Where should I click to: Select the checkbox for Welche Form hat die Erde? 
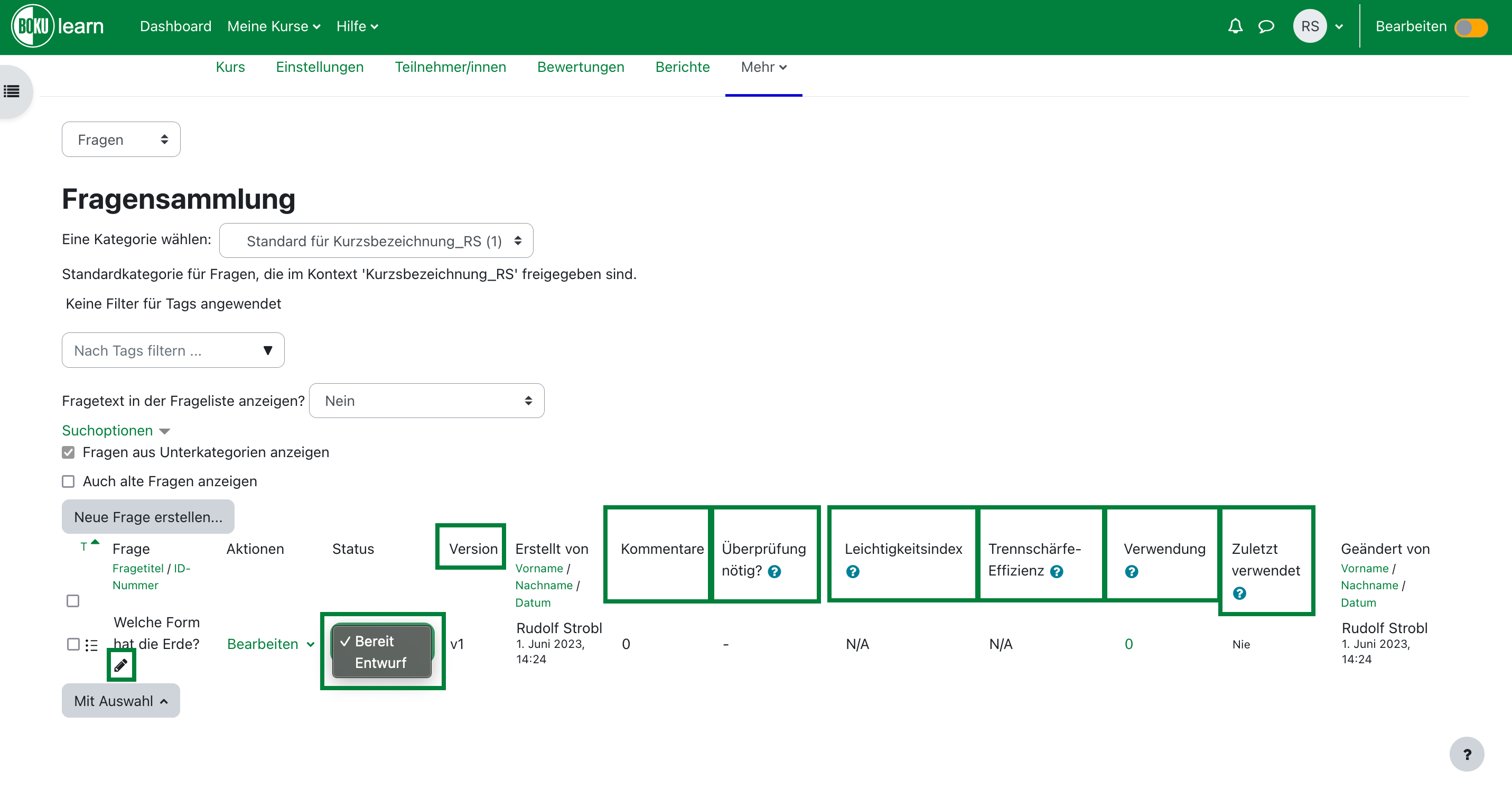(73, 644)
